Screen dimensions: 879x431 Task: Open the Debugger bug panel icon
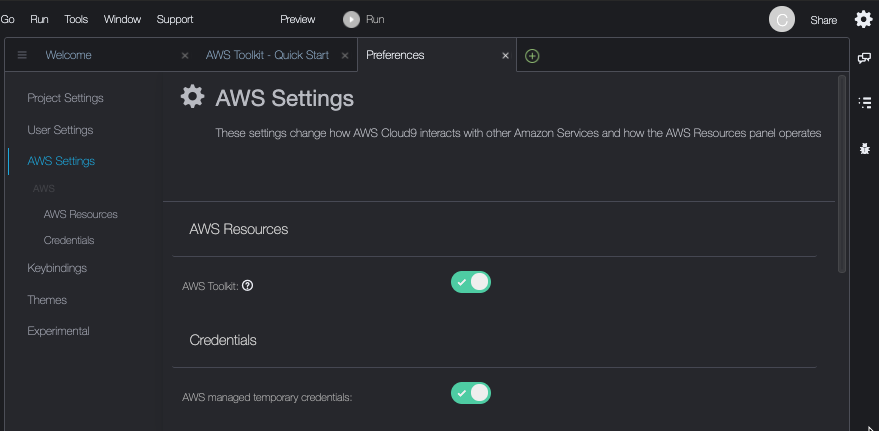864,149
